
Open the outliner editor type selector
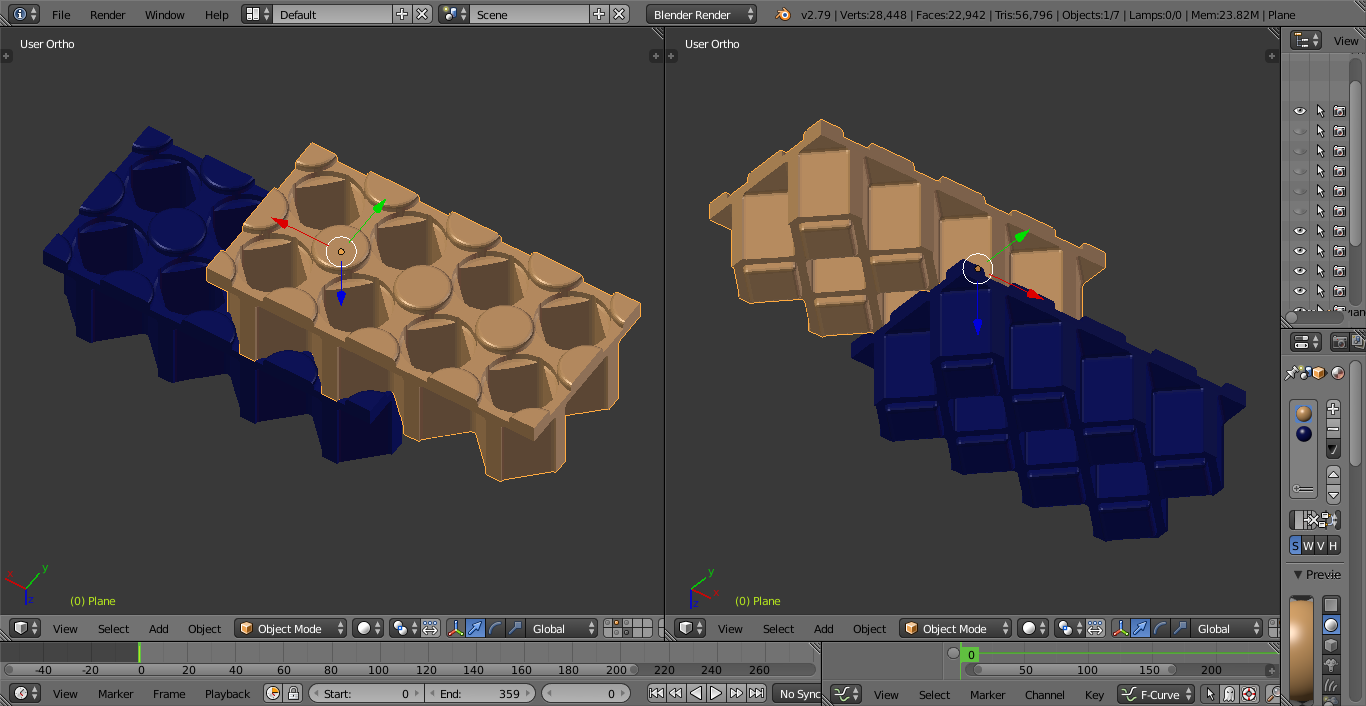[1306, 40]
